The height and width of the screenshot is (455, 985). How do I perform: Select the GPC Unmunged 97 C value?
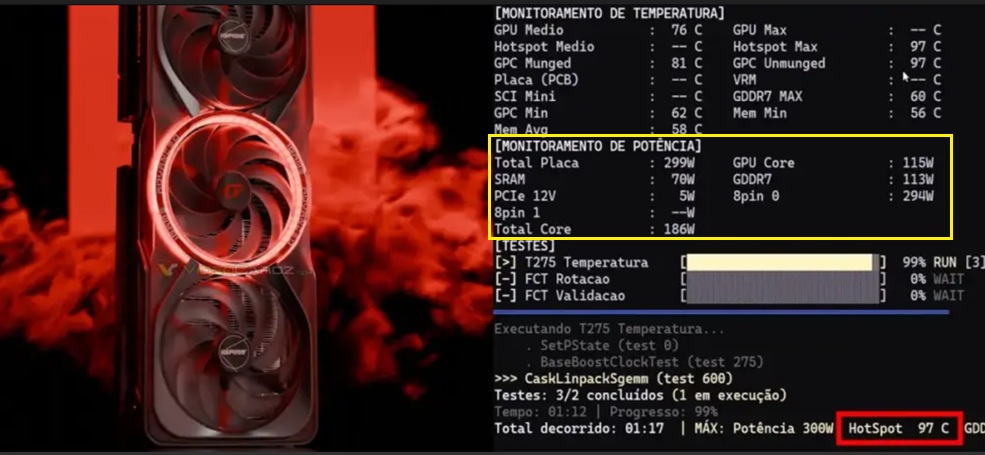coord(837,63)
